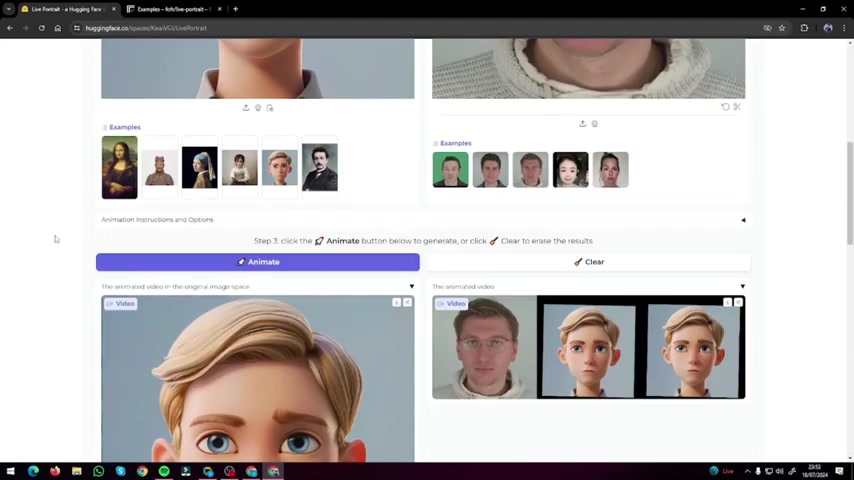Reload the current page

41,28
